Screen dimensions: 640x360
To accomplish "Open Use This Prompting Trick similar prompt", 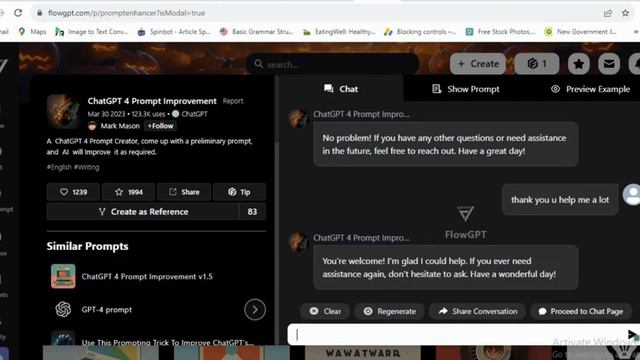I will point(167,342).
